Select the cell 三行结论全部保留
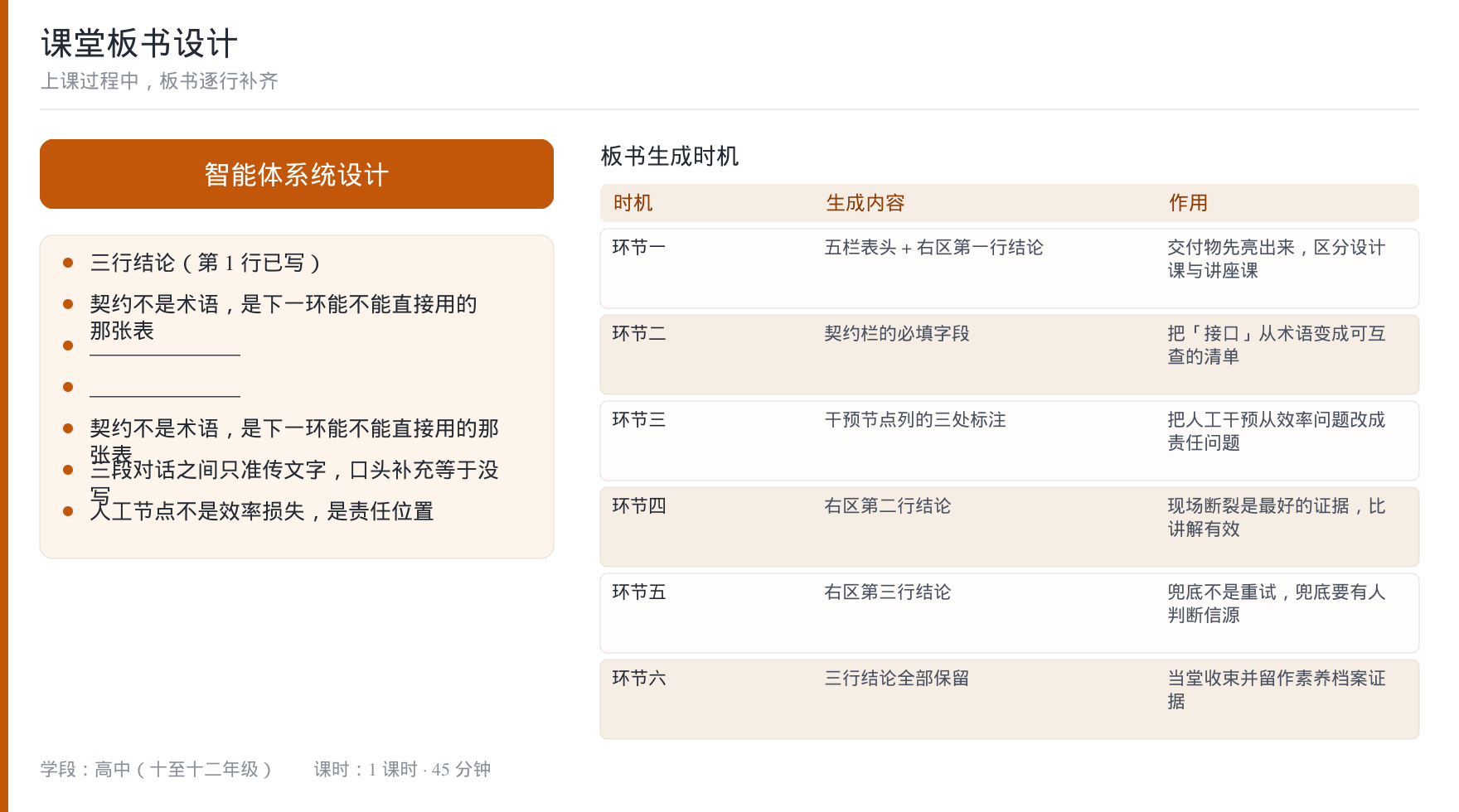Viewport: 1459px width, 812px height. tap(897, 678)
